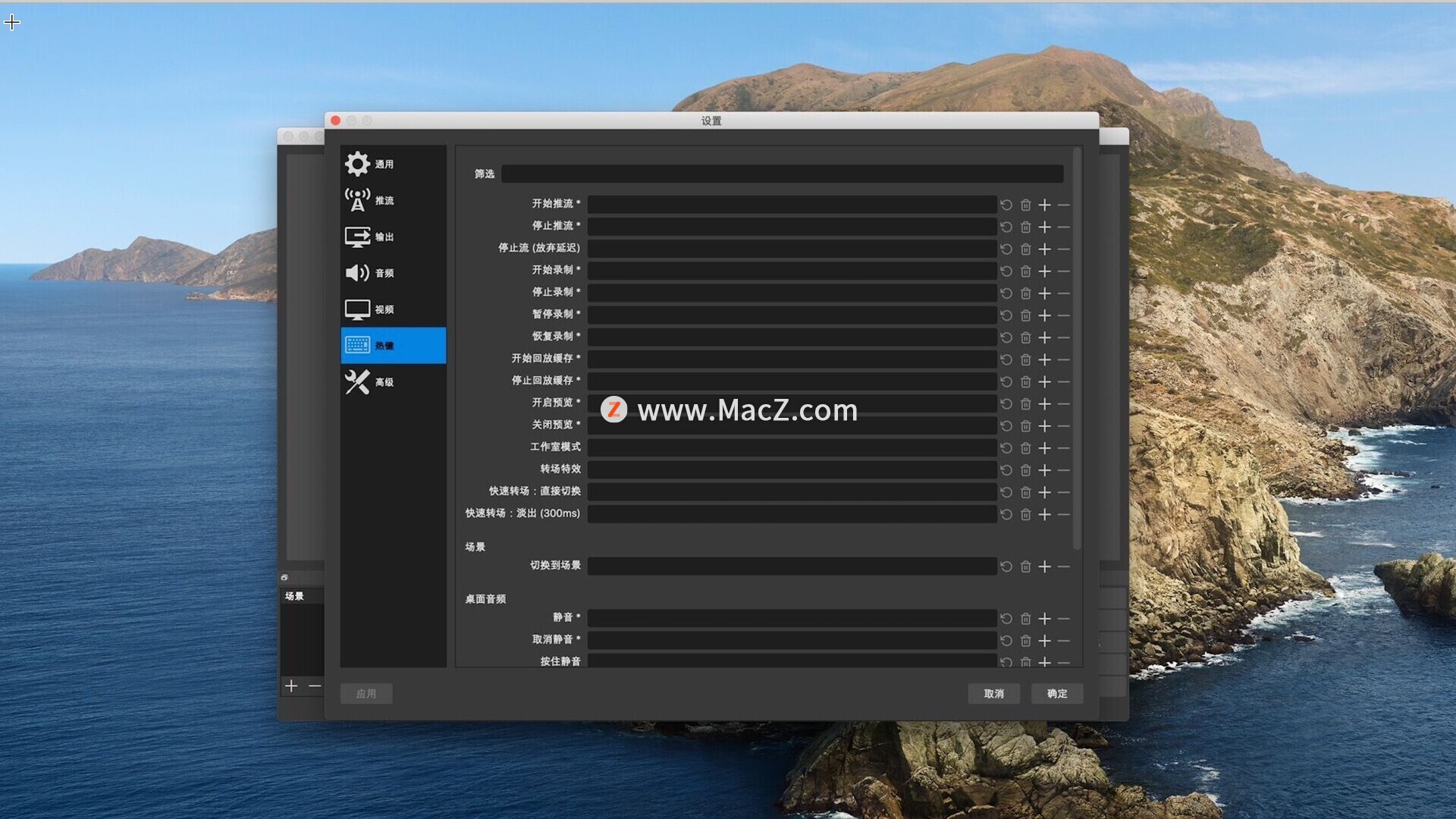Clear the 开启预览 hotkey with trash icon
Viewport: 1456px width, 819px height.
(x=1025, y=403)
